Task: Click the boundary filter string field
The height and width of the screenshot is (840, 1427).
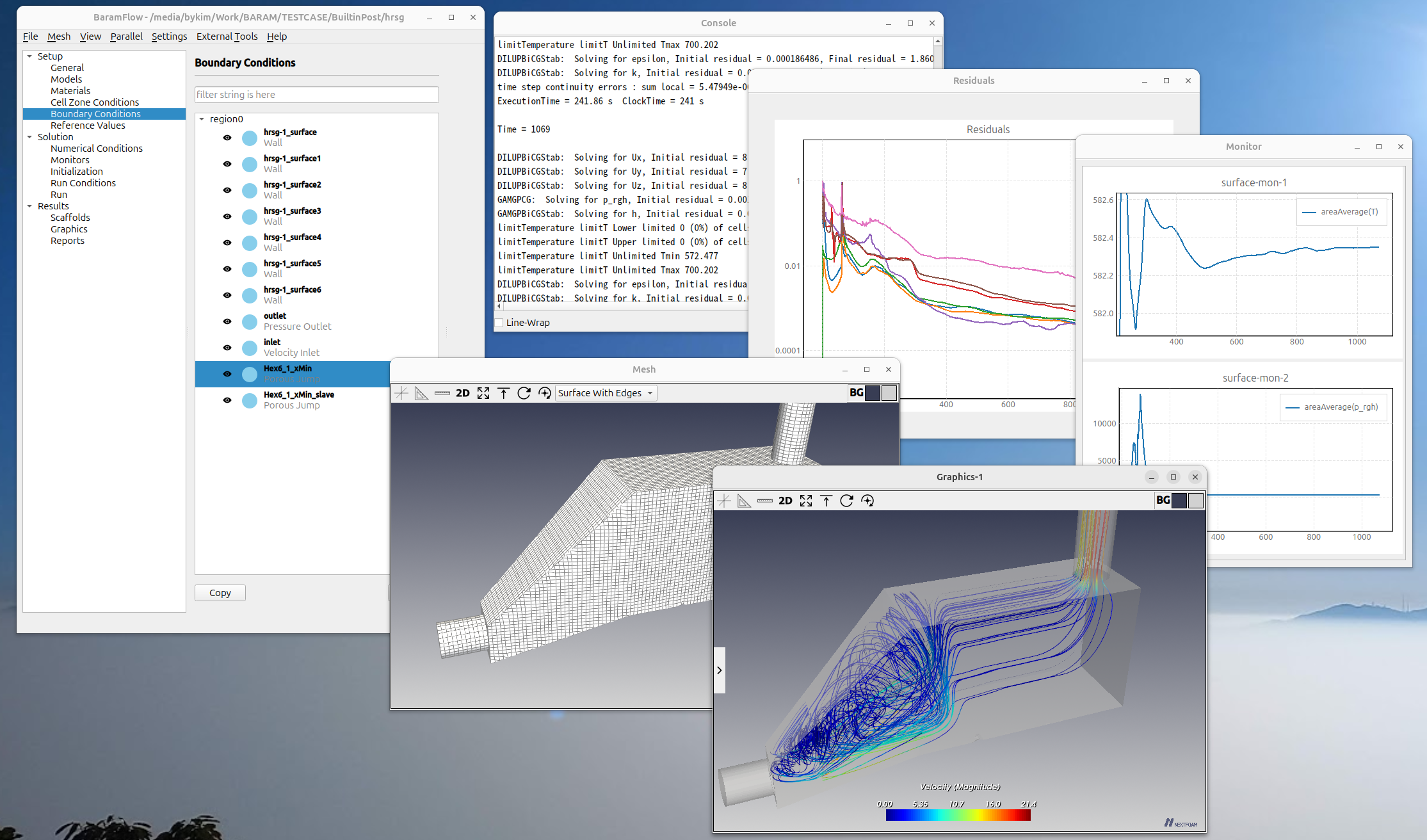Action: tap(316, 95)
